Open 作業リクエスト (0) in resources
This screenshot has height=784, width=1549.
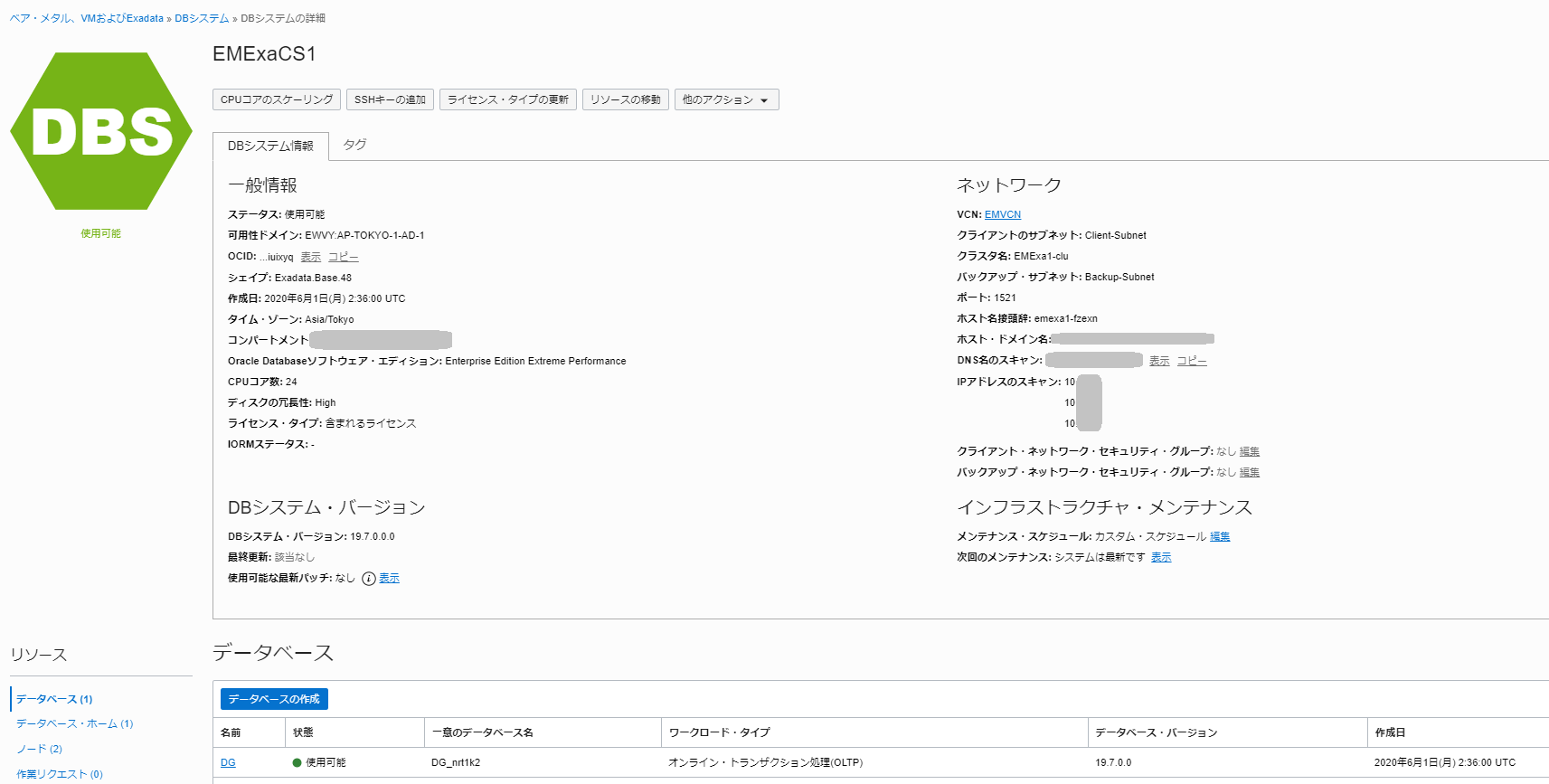(60, 774)
